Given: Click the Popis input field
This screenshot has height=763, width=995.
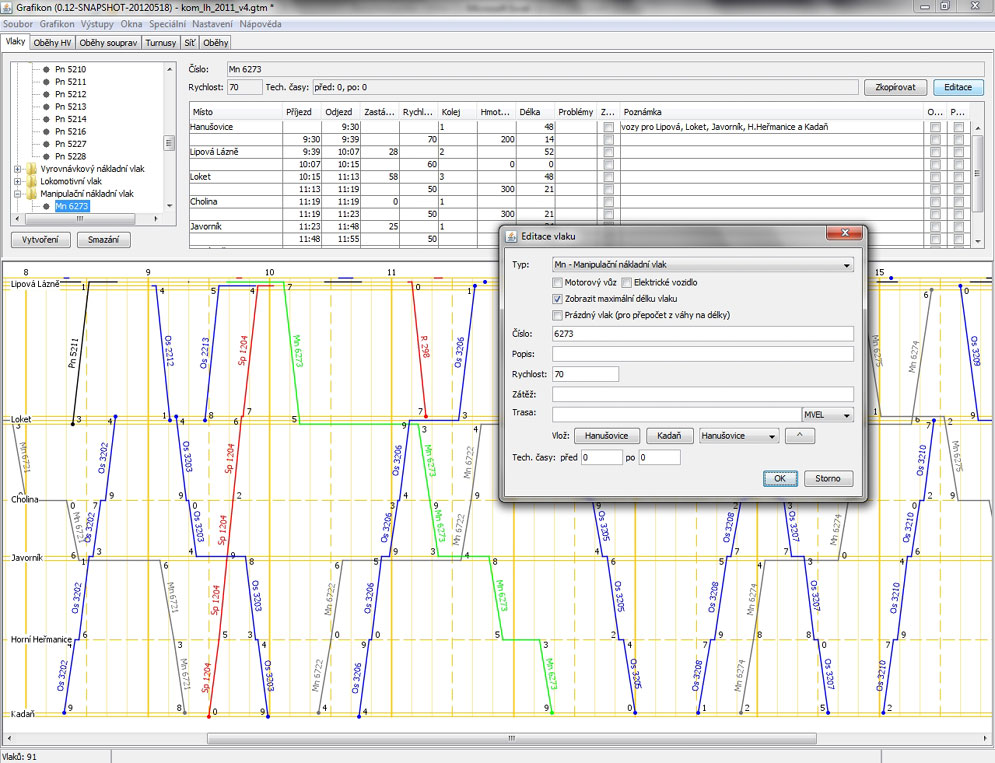Looking at the screenshot, I should tap(702, 354).
